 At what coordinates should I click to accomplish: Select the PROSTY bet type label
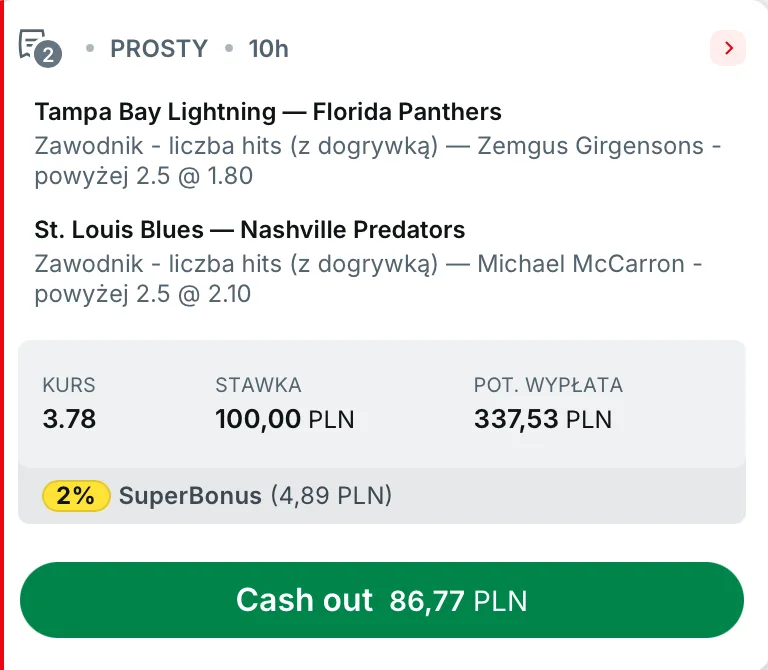[159, 48]
